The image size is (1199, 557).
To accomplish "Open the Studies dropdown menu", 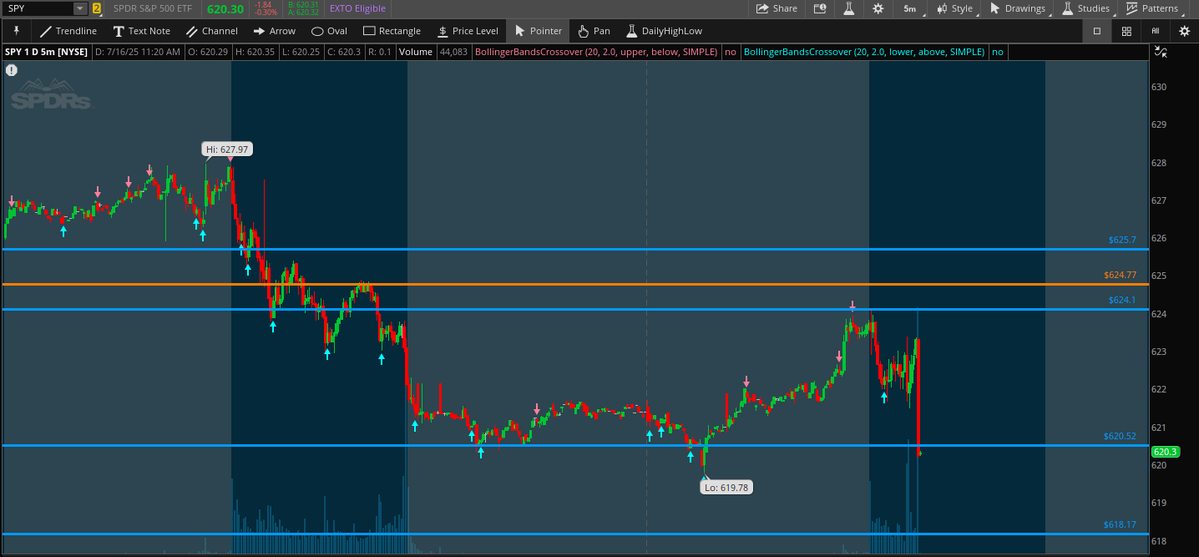I will pos(1088,8).
